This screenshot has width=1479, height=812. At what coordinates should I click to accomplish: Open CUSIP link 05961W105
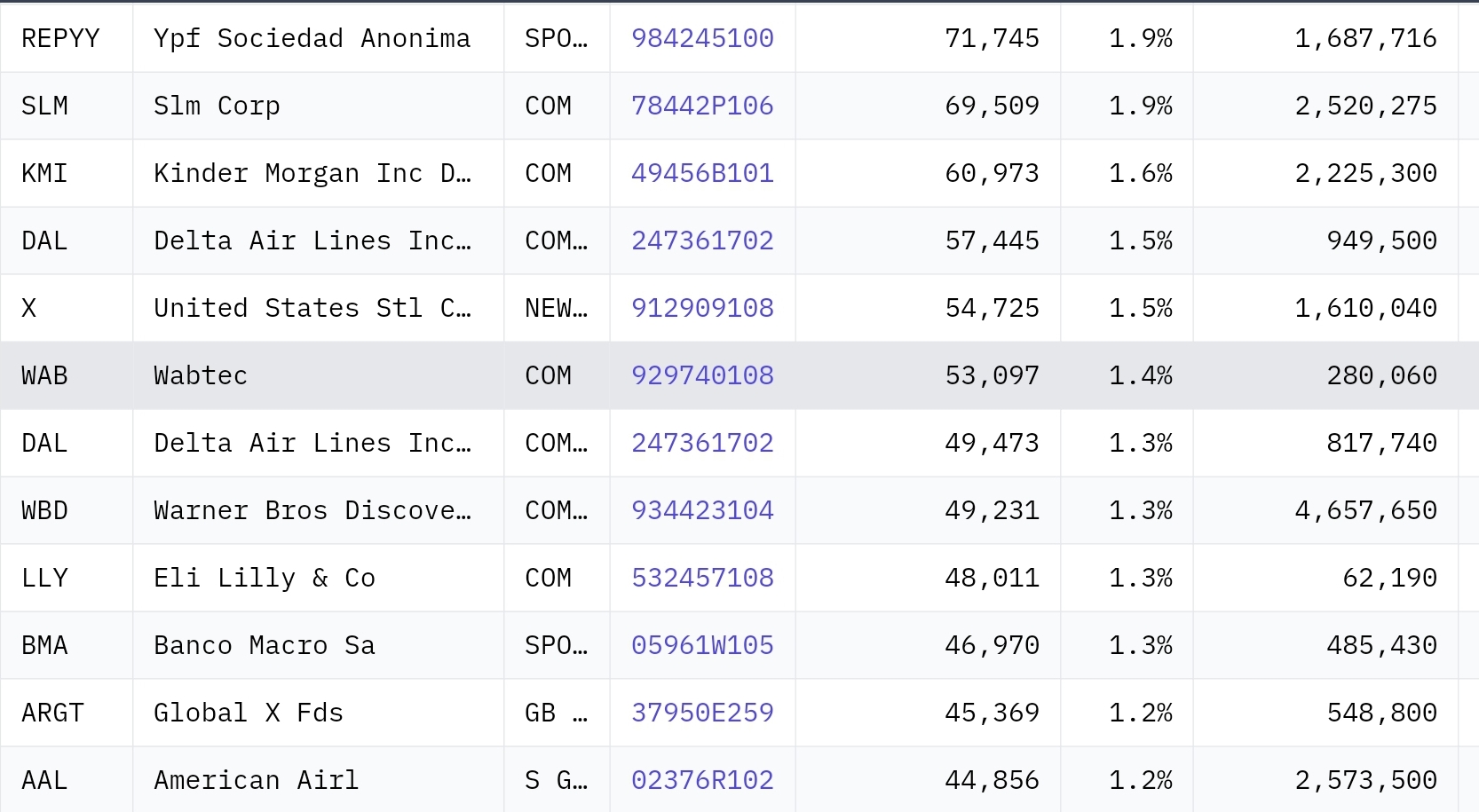click(702, 645)
